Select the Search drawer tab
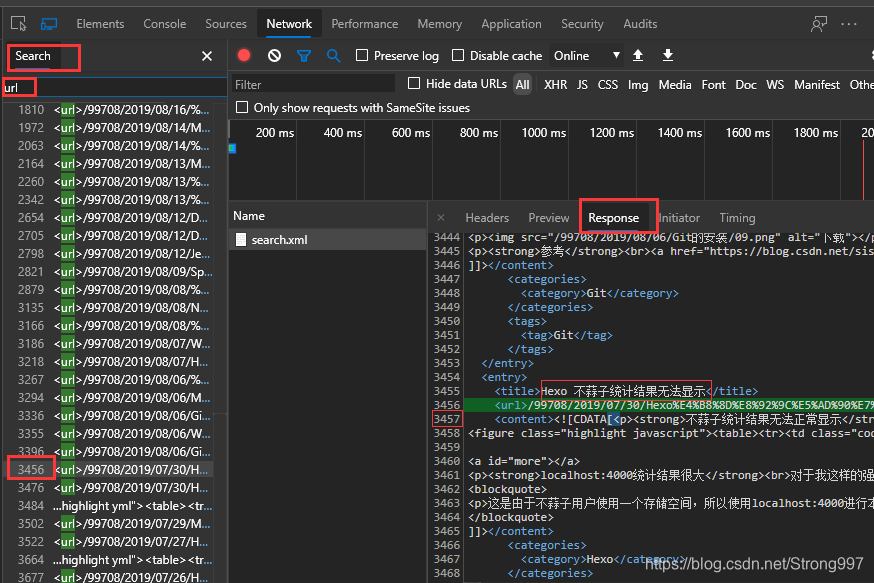This screenshot has height=583, width=874. coord(33,56)
